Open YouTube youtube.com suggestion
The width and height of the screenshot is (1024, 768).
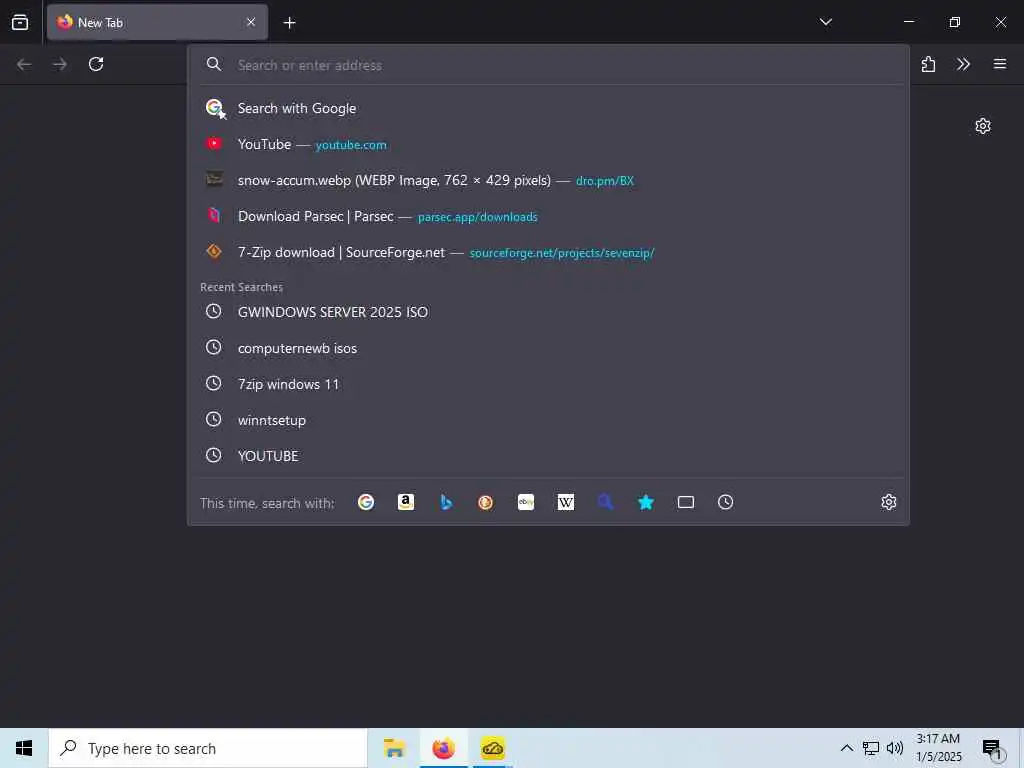coord(549,144)
